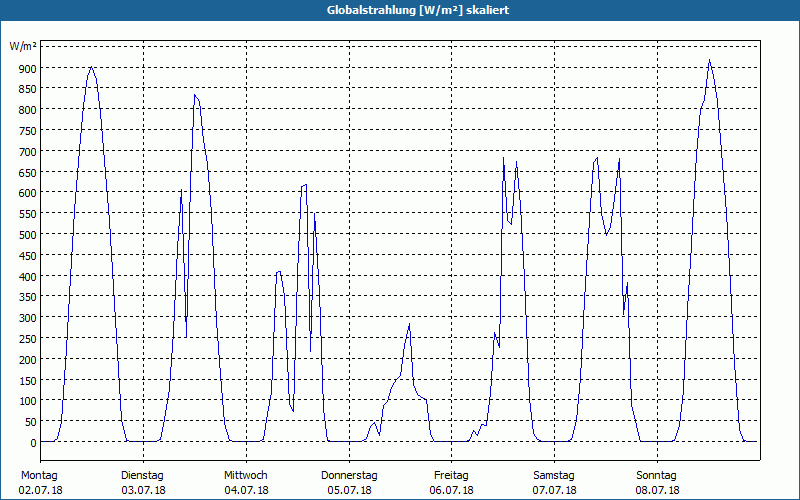This screenshot has width=800, height=500.
Task: Select the 450 y-axis value
Action: pos(28,256)
